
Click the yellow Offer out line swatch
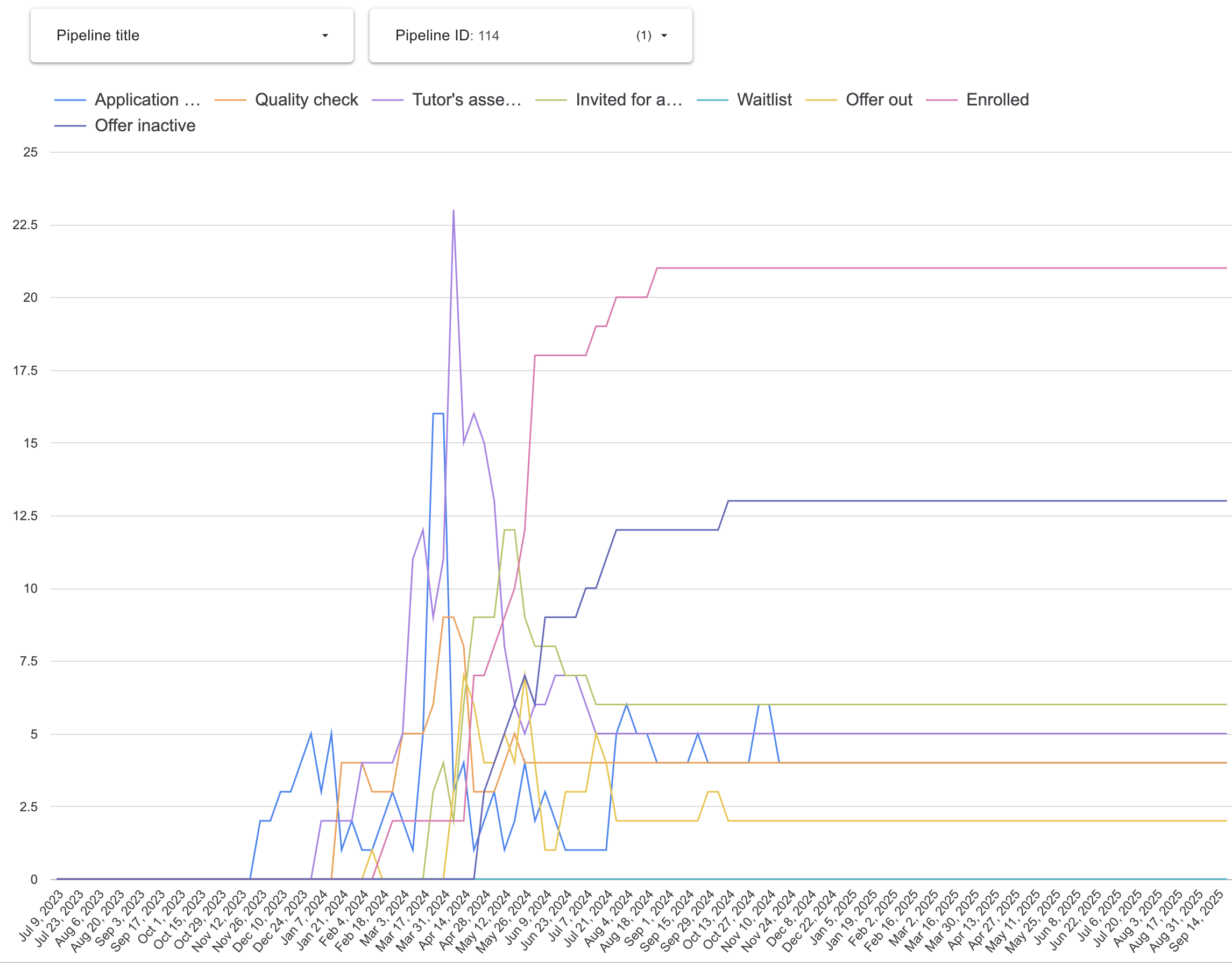coord(821,101)
